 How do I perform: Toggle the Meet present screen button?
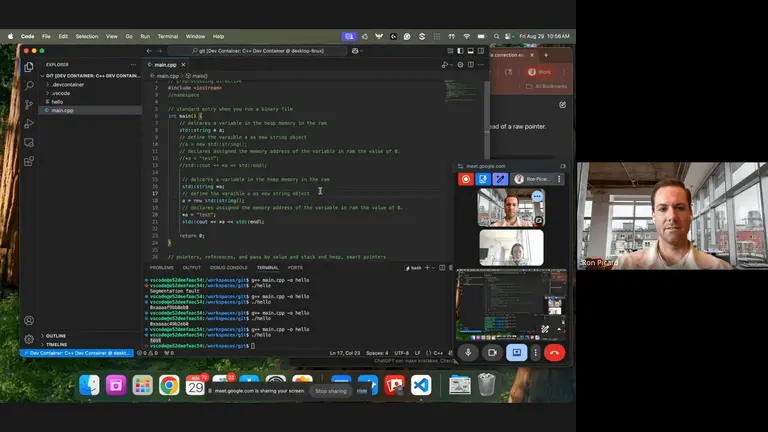[x=516, y=353]
